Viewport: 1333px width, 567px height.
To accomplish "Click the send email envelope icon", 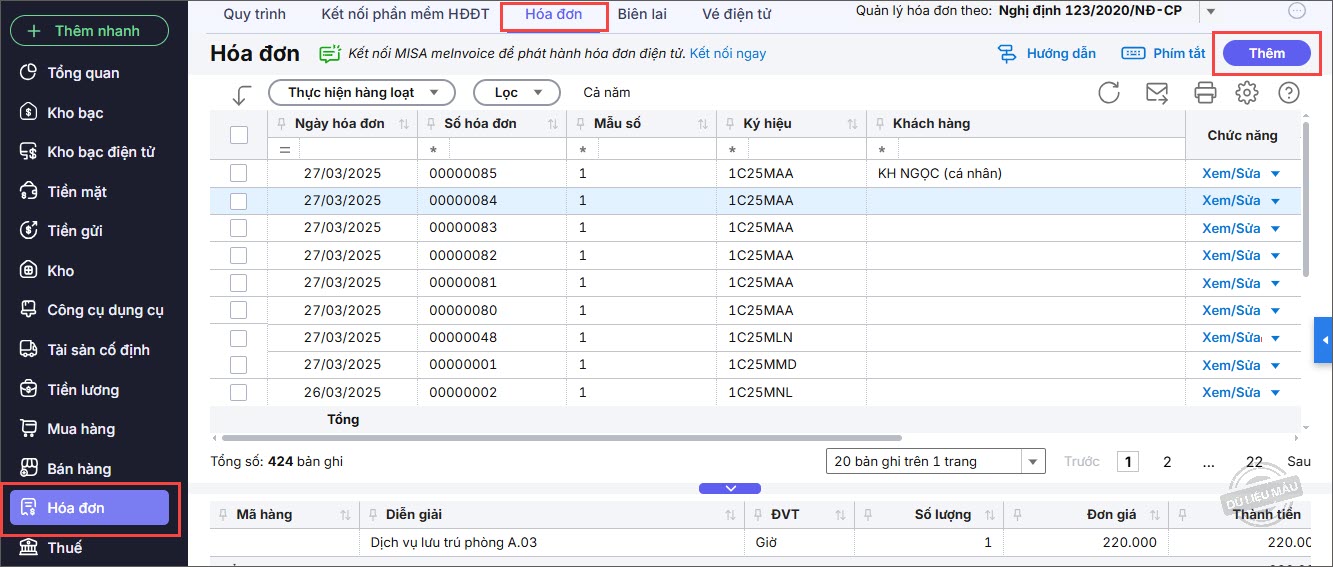I will (x=1157, y=93).
